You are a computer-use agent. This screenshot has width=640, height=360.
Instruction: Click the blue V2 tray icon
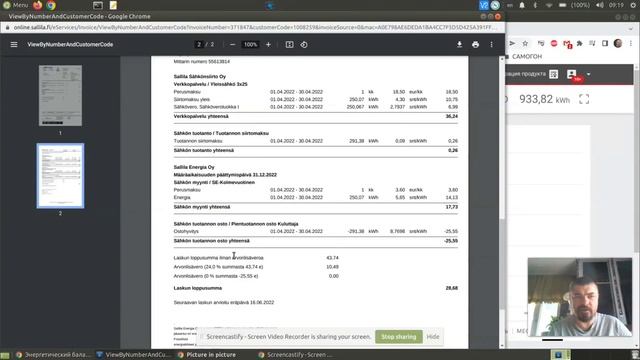pos(484,5)
